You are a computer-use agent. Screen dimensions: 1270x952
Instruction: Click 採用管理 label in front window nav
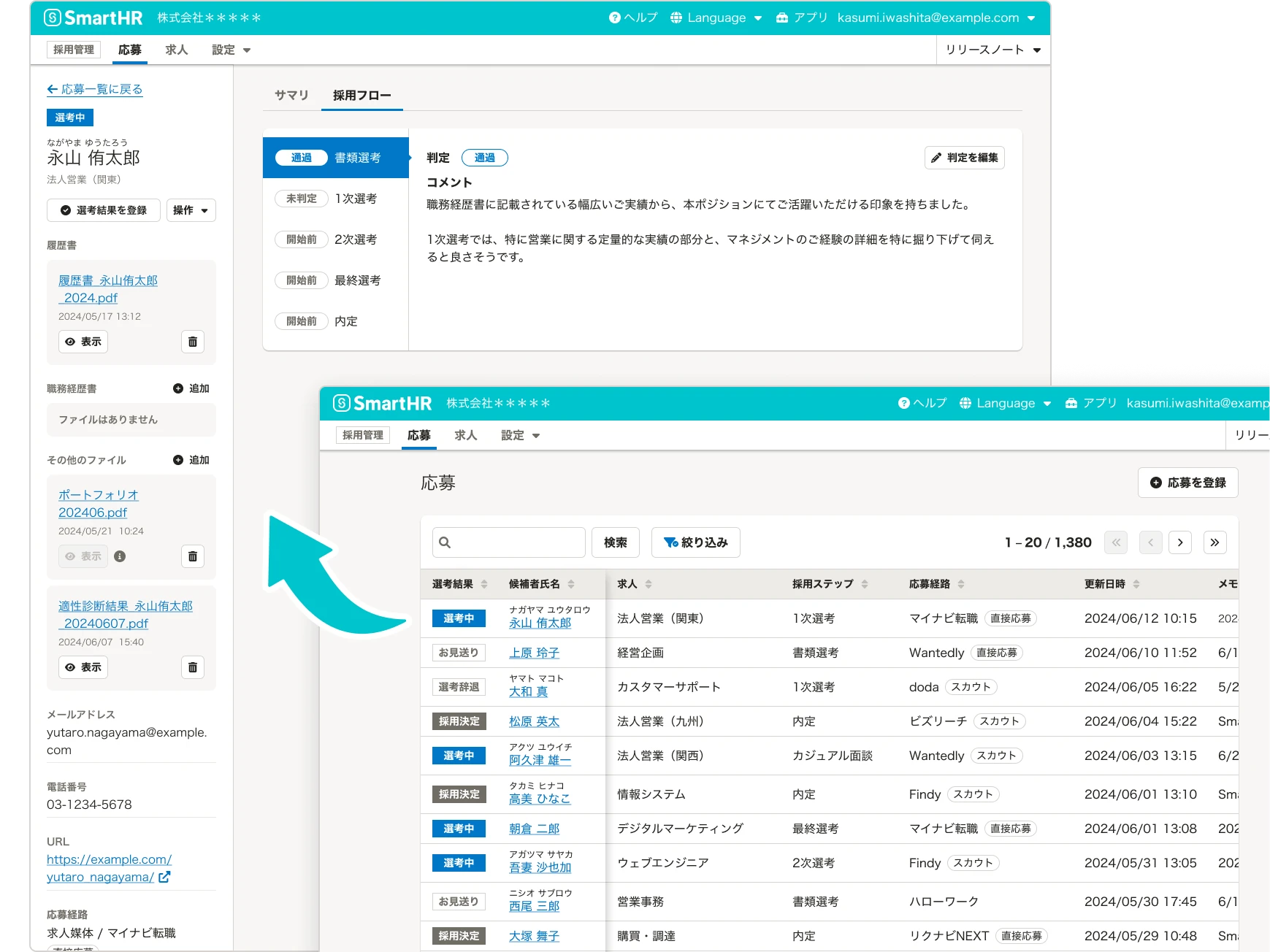tap(363, 435)
